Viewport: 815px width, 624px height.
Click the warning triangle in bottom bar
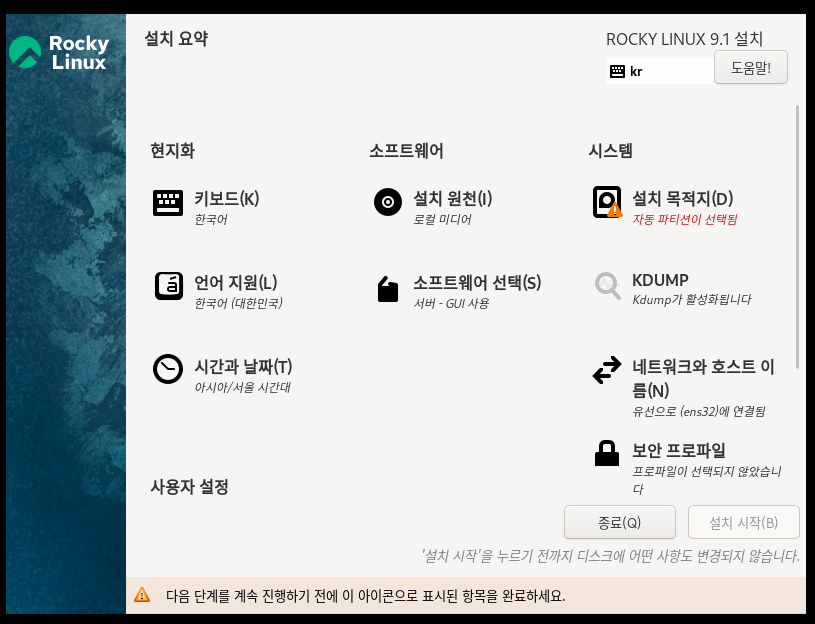(142, 595)
